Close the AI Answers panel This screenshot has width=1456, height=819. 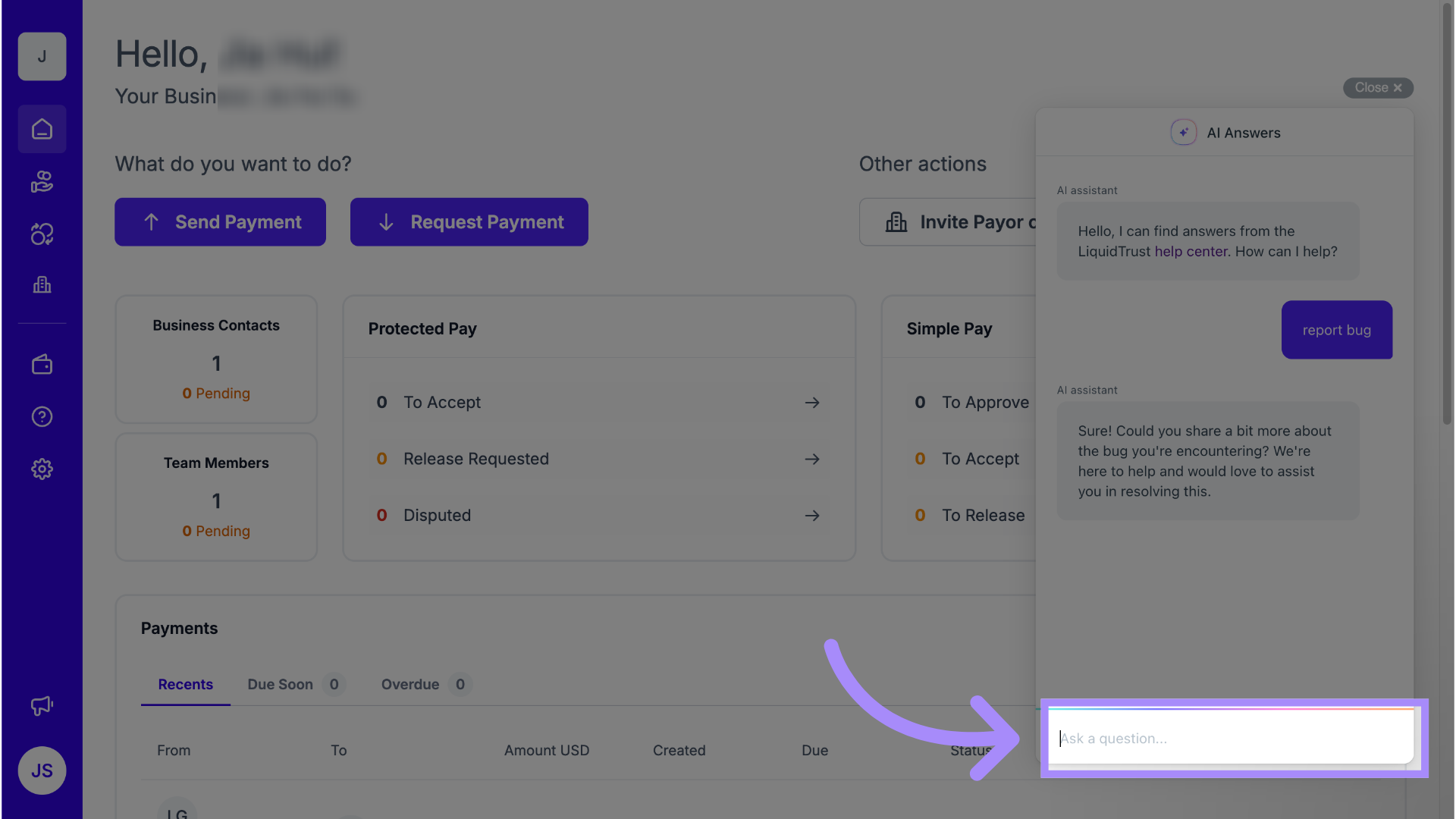(x=1378, y=88)
